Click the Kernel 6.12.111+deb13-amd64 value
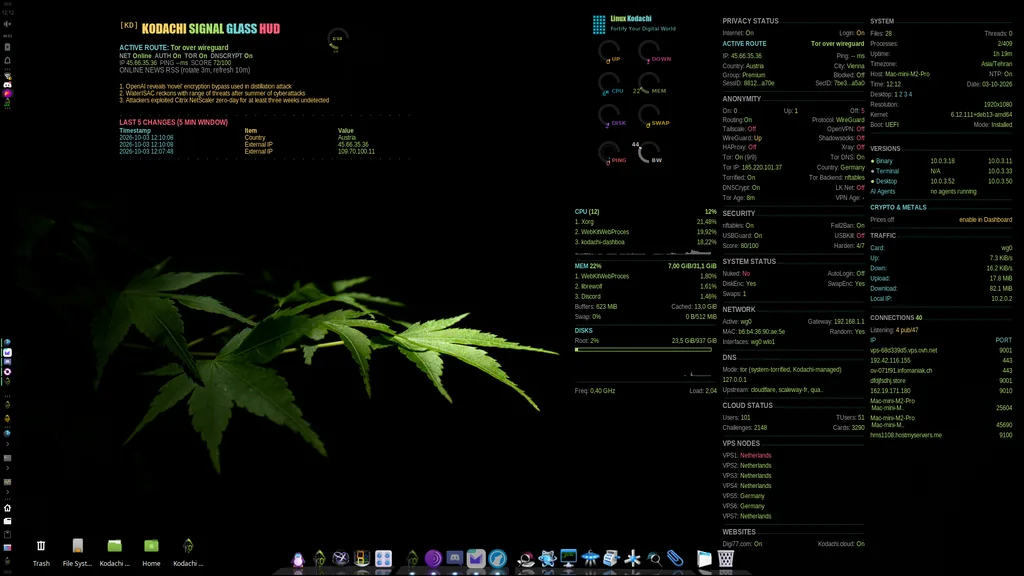This screenshot has height=576, width=1024. click(x=981, y=114)
